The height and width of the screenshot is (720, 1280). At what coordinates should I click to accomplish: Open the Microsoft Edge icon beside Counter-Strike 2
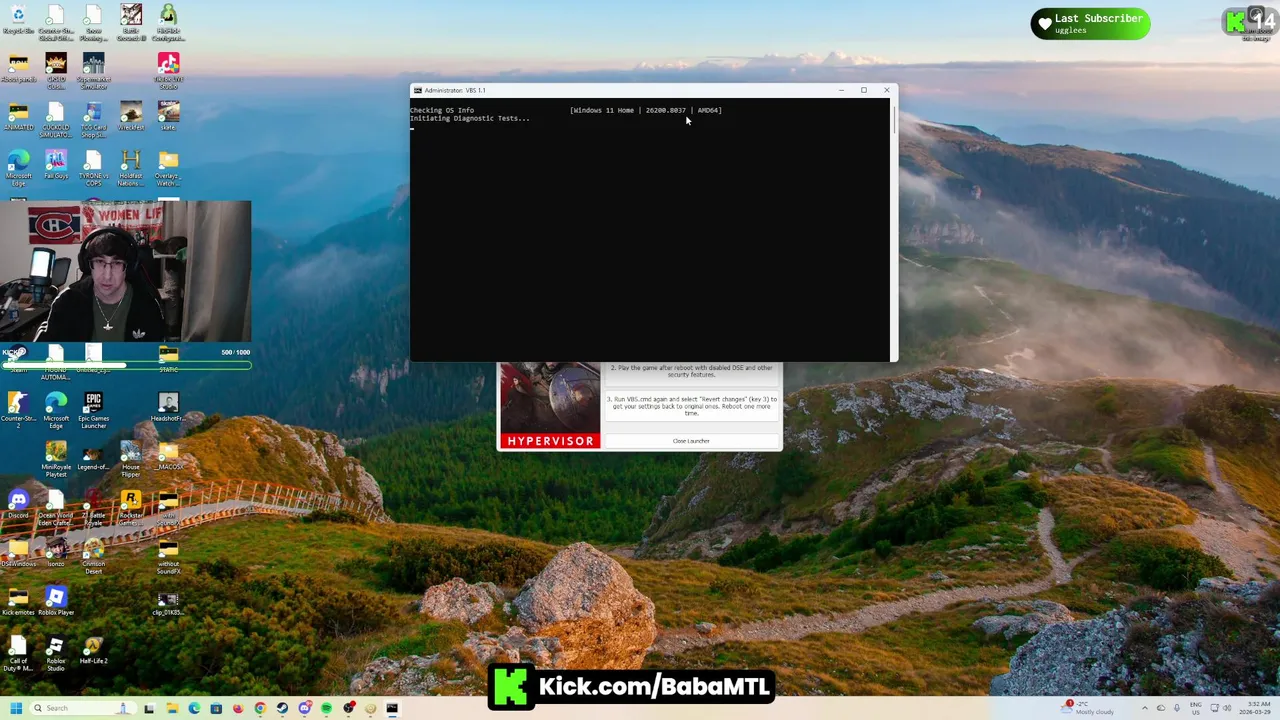coord(56,407)
